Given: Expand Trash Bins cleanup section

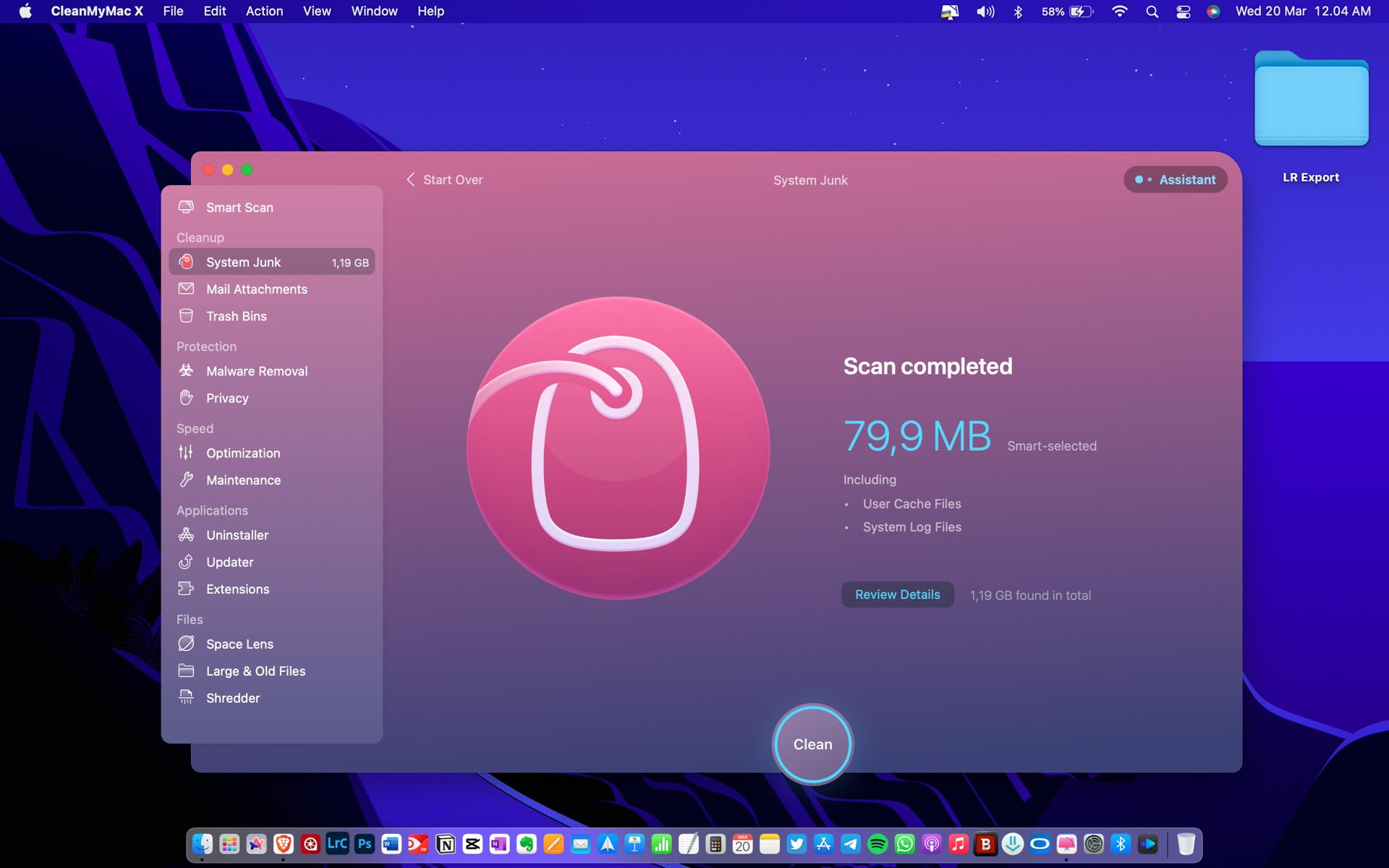Looking at the screenshot, I should click(x=236, y=316).
